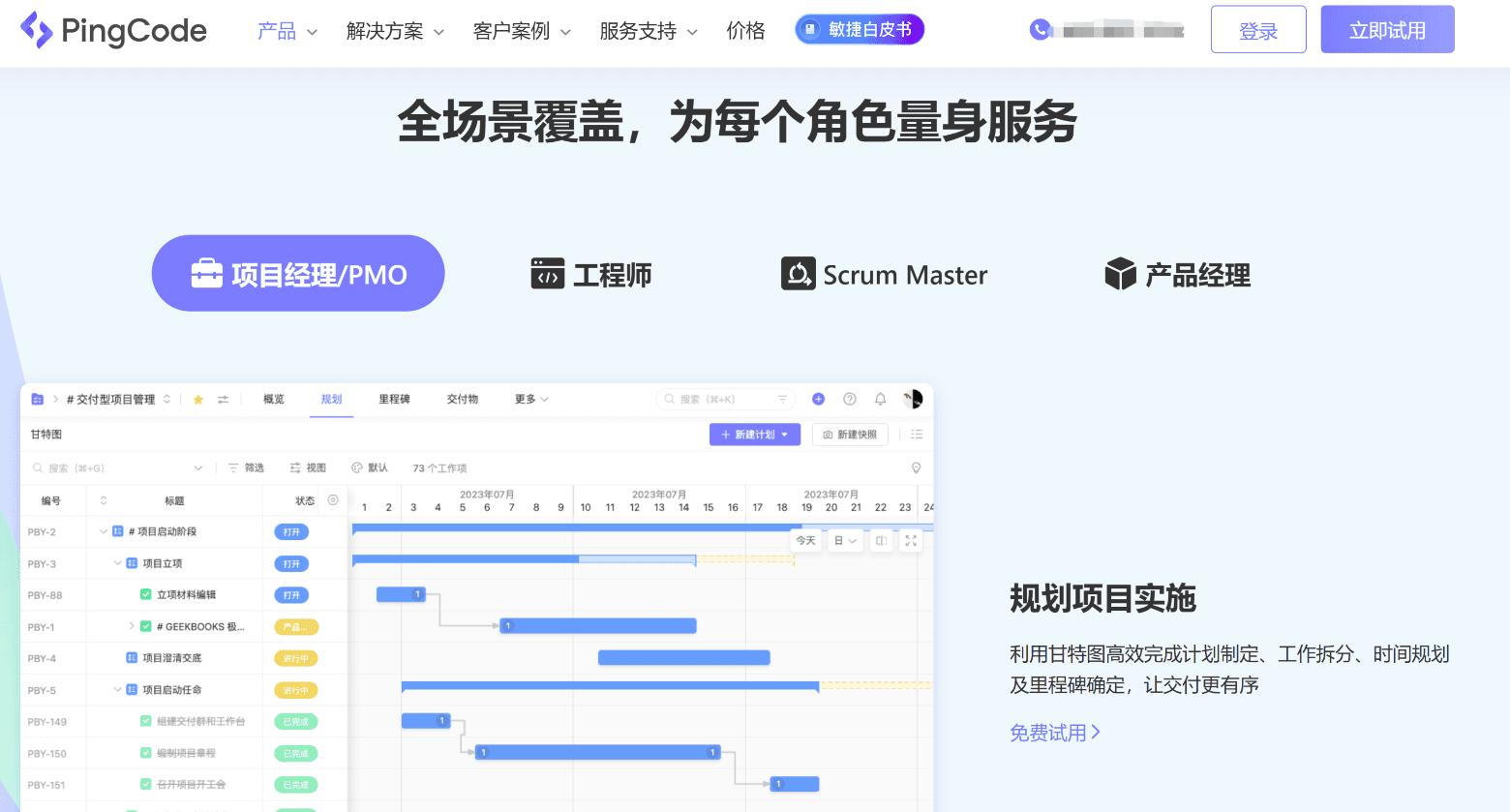Image resolution: width=1510 pixels, height=812 pixels.
Task: Toggle the checkbox for 组建交付群和工作台
Action: [146, 721]
